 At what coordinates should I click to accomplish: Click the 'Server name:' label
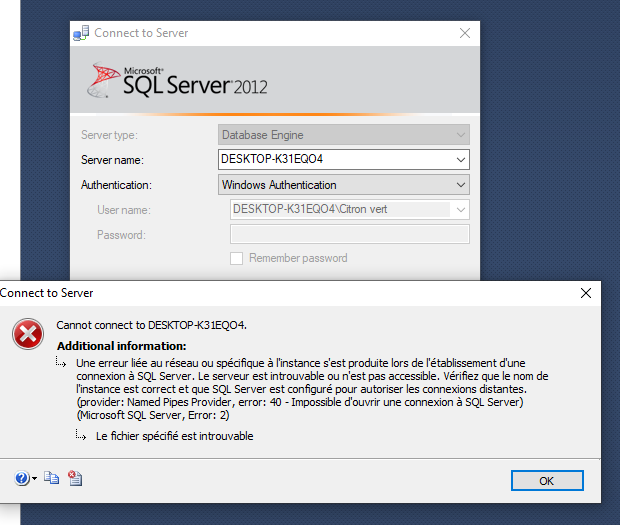[x=112, y=160]
